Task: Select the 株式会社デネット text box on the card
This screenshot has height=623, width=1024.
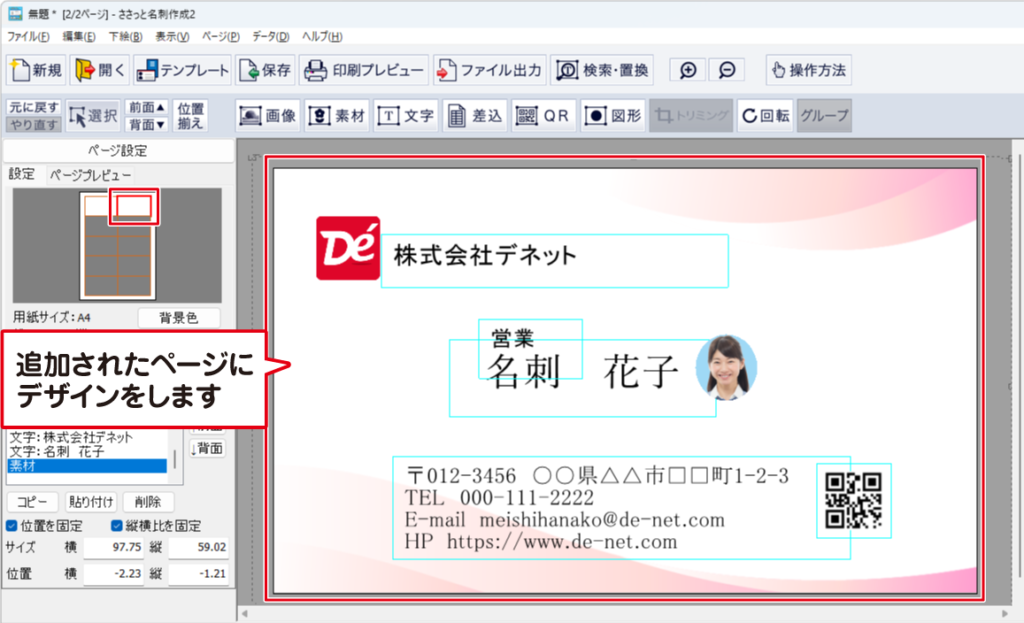Action: coord(554,261)
